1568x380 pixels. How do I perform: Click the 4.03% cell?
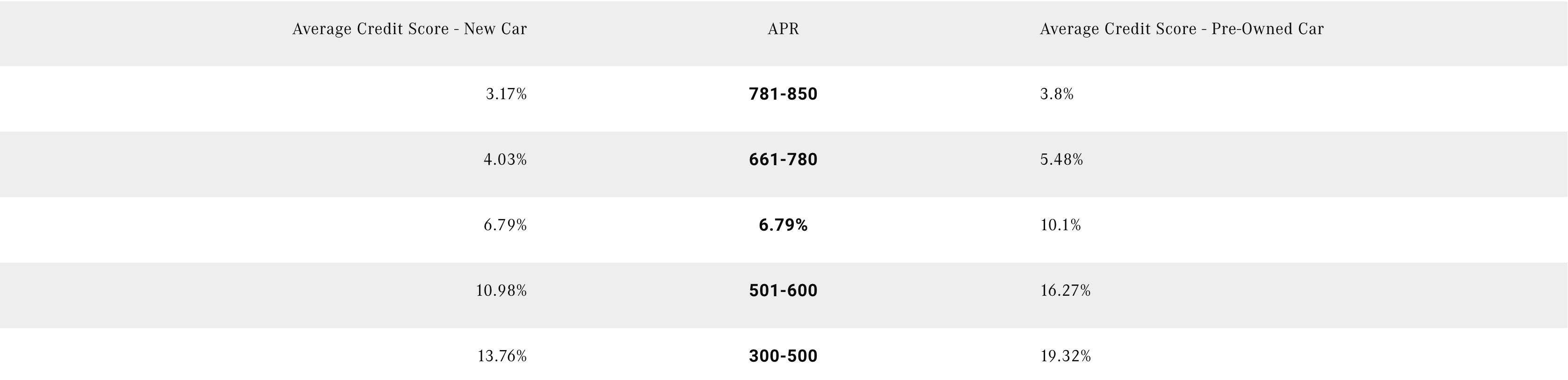pyautogui.click(x=505, y=160)
